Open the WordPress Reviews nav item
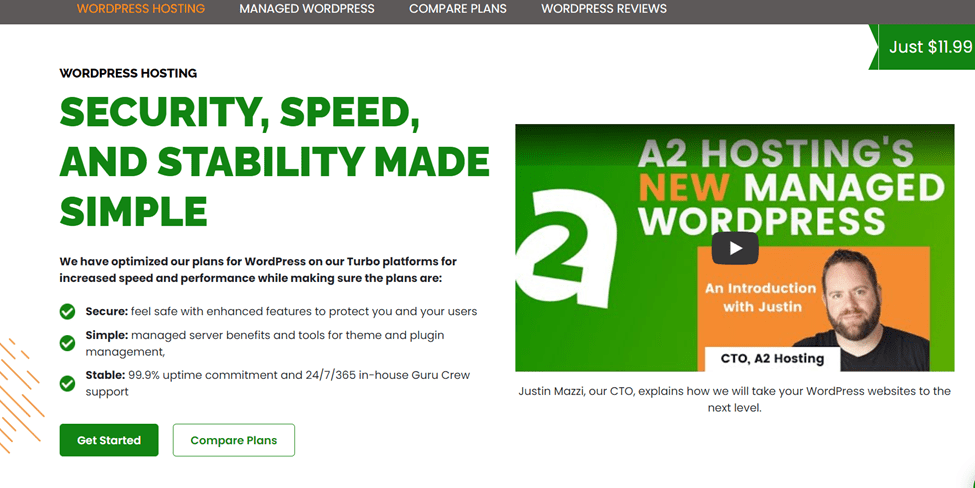The image size is (975, 488). [604, 9]
